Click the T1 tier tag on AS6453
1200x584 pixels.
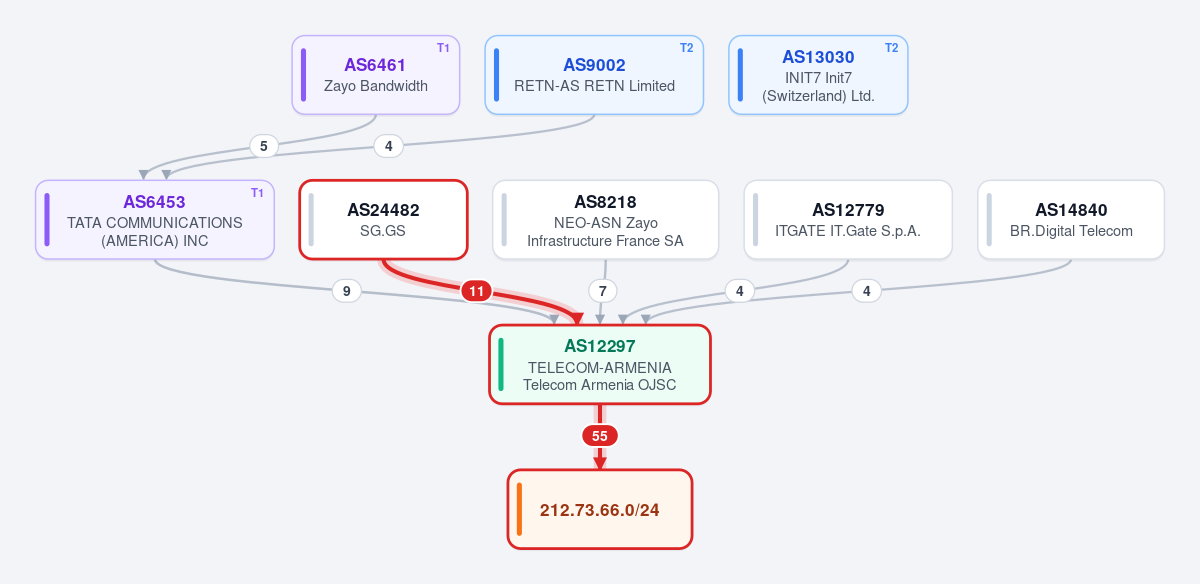[x=257, y=192]
